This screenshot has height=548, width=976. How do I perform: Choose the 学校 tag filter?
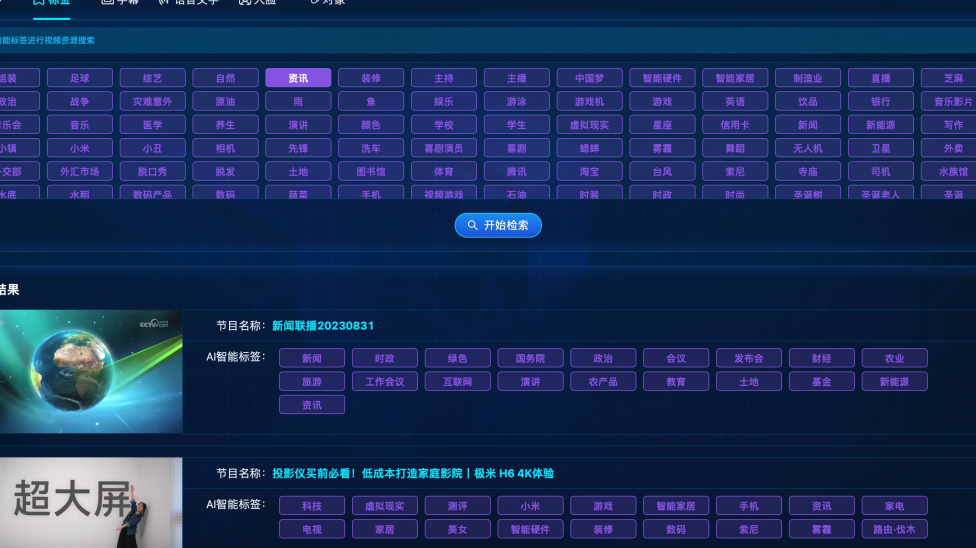(444, 125)
